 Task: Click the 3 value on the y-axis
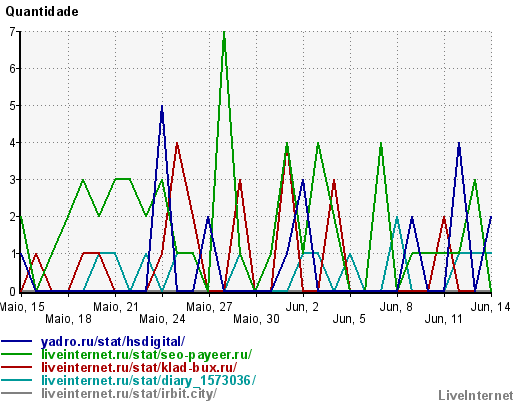(12, 180)
